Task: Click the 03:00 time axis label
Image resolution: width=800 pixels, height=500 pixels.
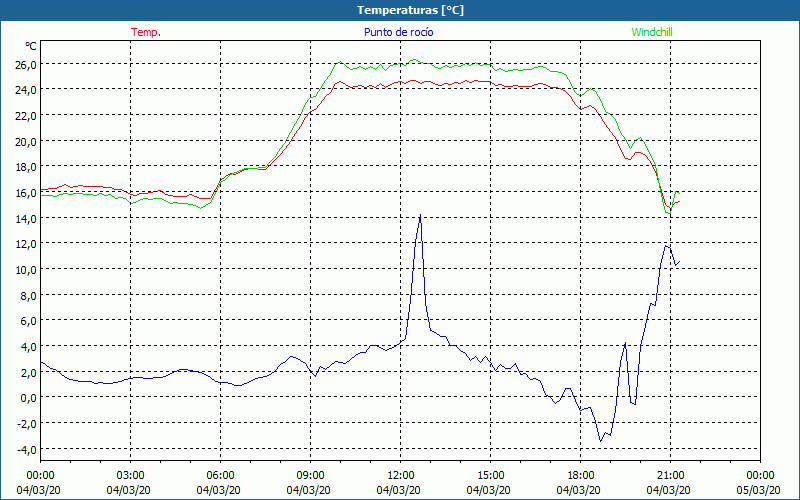Action: 130,476
